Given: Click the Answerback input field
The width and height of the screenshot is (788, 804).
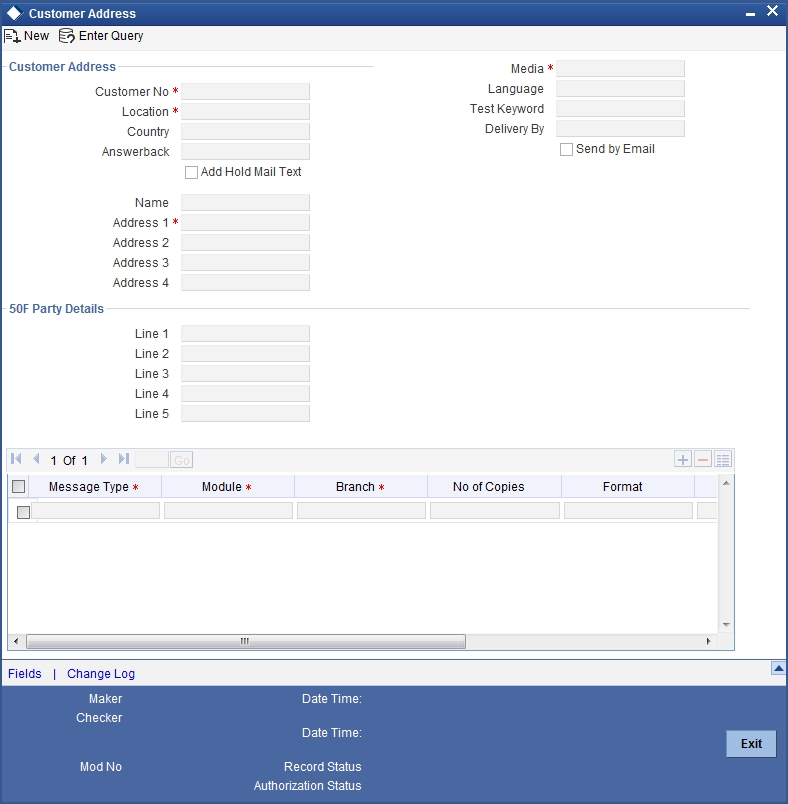Looking at the screenshot, I should tap(245, 152).
